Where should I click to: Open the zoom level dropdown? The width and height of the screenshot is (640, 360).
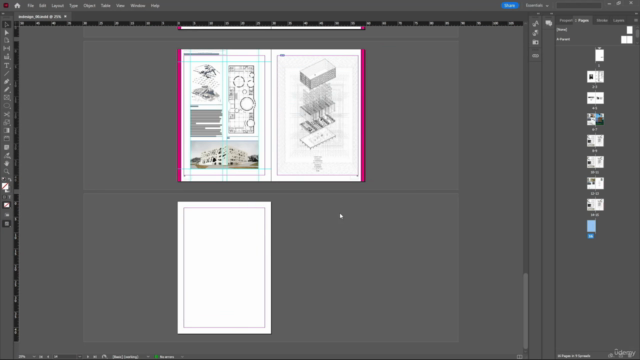coord(34,357)
